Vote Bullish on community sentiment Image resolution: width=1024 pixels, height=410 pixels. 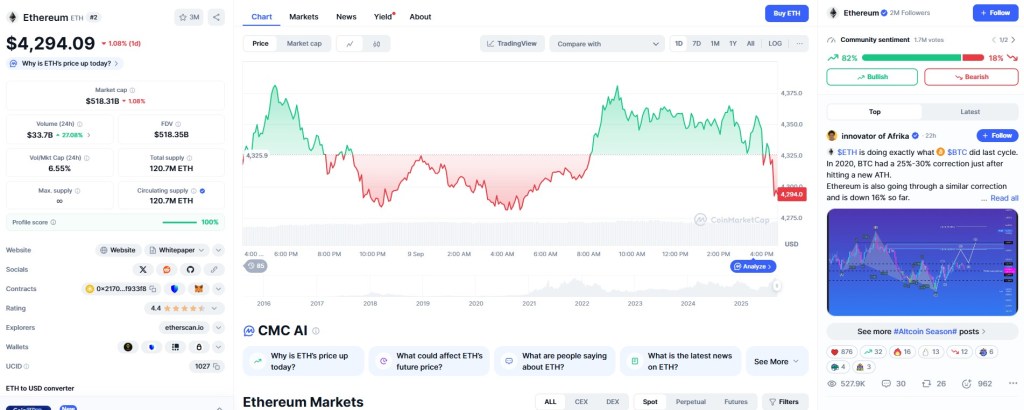tap(872, 77)
